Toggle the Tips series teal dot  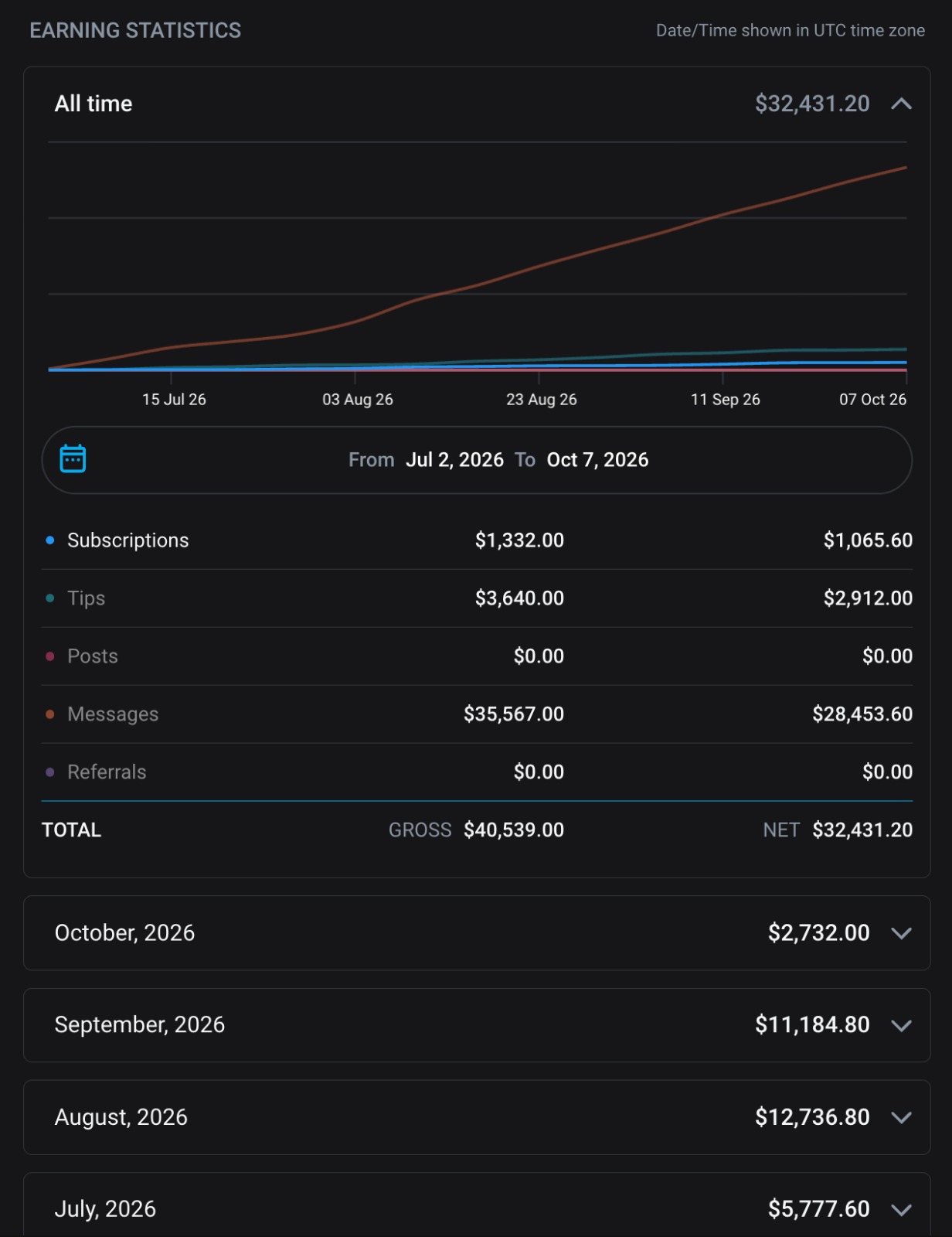(50, 598)
